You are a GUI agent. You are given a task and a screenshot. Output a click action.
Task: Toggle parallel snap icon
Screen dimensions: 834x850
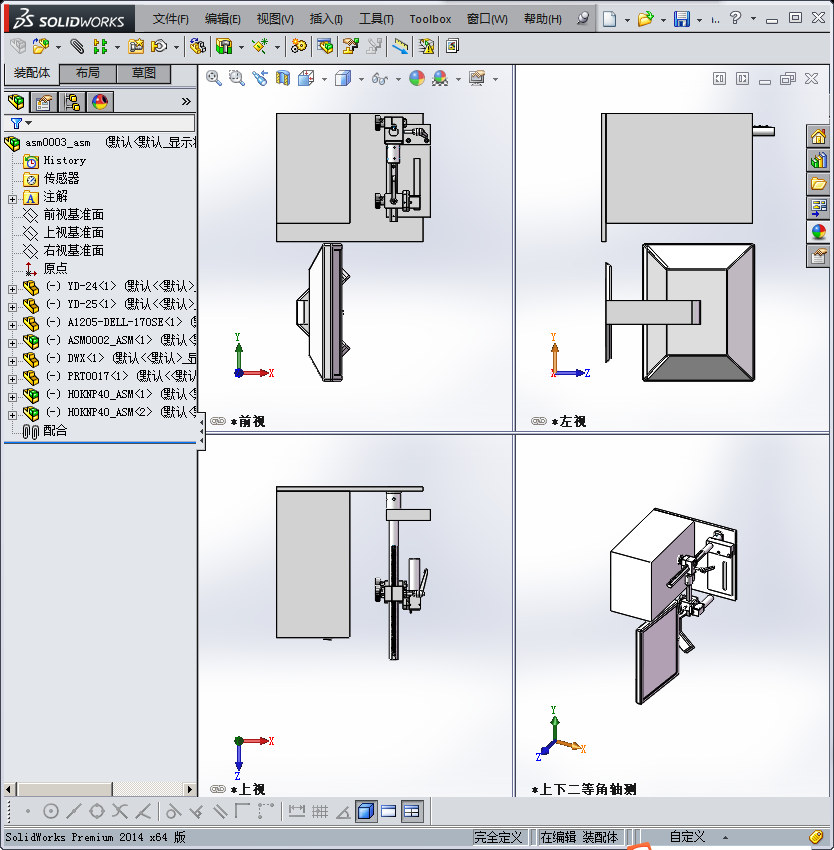click(x=220, y=812)
